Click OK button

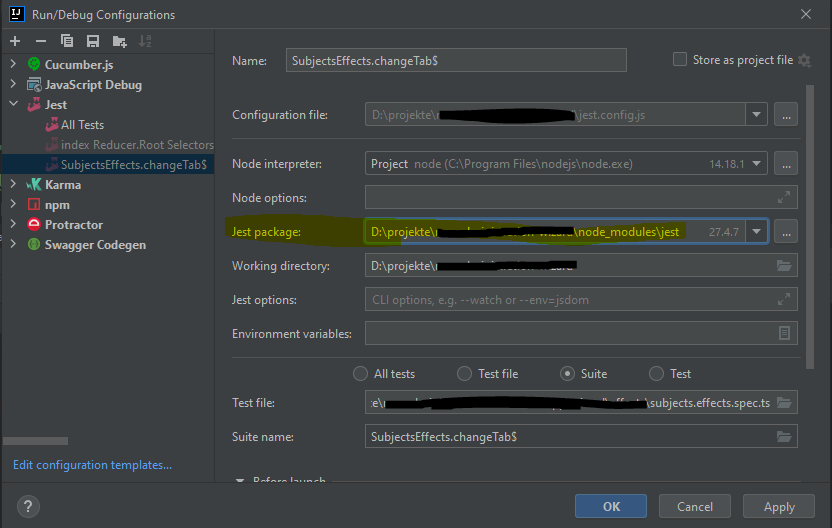(x=611, y=506)
